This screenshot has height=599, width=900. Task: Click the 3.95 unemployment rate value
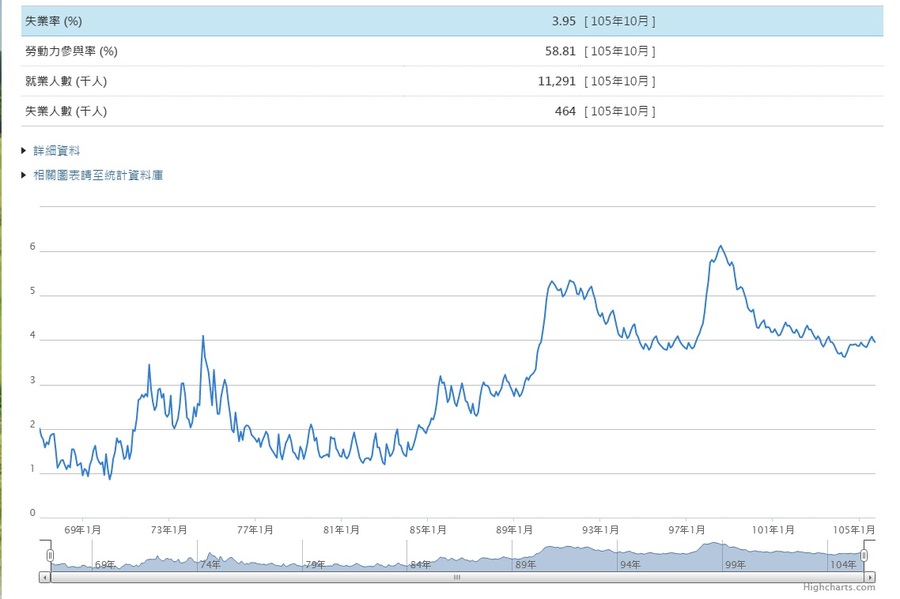564,21
